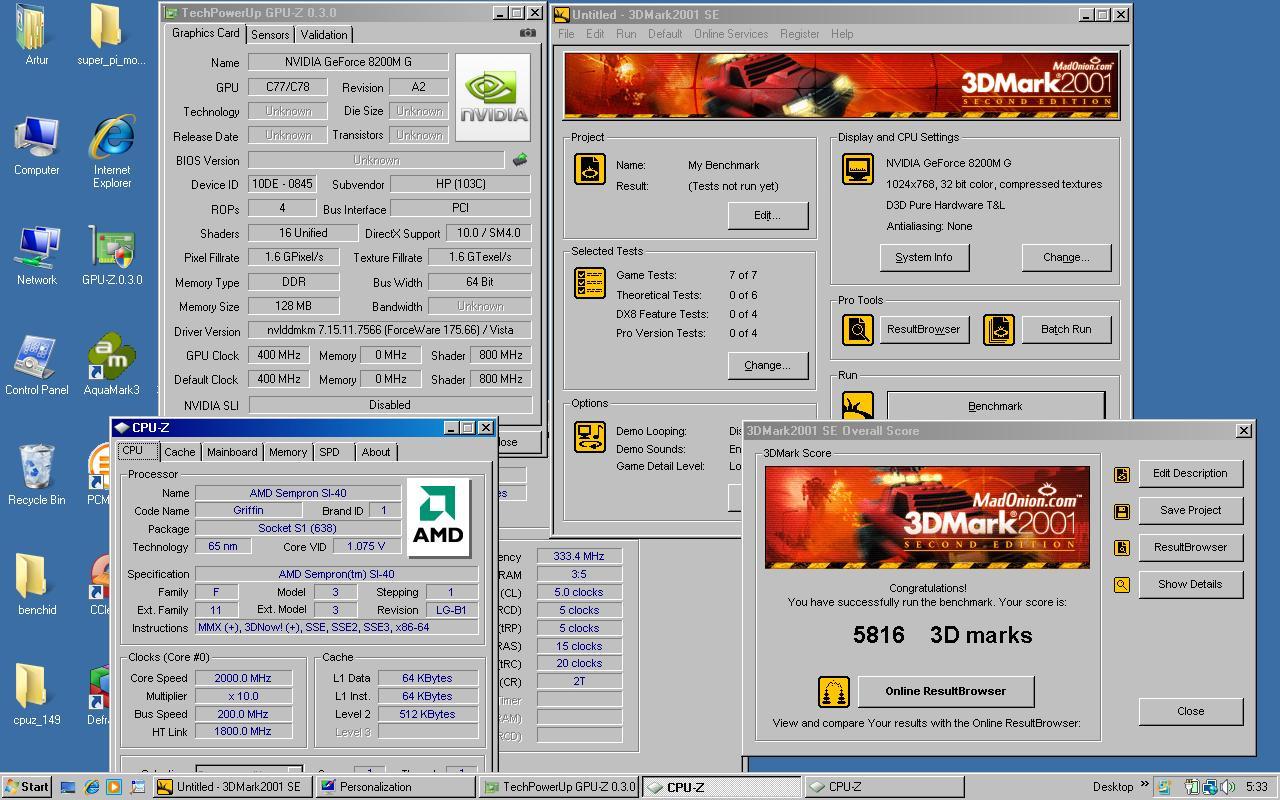This screenshot has width=1280, height=800.
Task: Click the CPU-Z Specification field
Action: [x=336, y=575]
